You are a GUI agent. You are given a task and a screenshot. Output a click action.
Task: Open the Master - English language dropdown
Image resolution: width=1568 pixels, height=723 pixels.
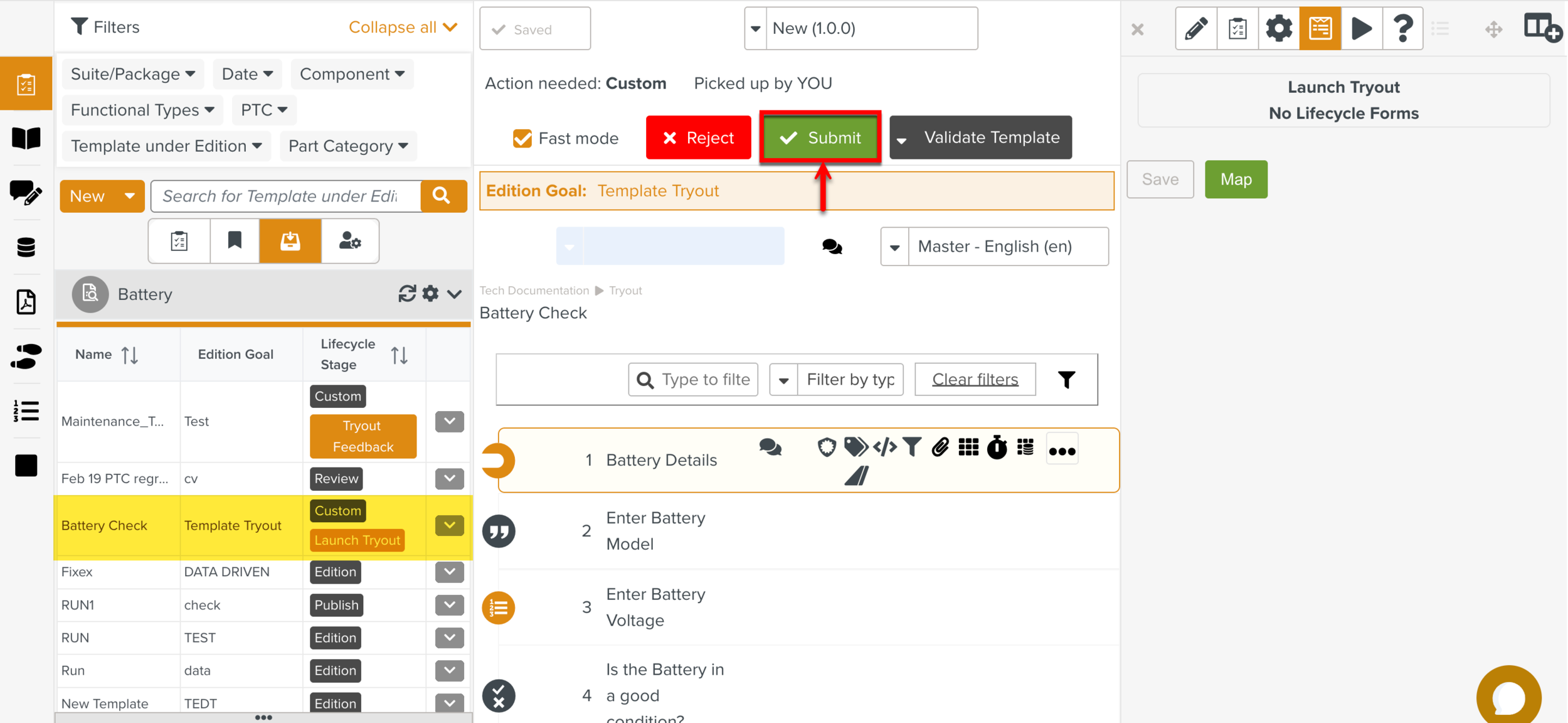pyautogui.click(x=994, y=247)
